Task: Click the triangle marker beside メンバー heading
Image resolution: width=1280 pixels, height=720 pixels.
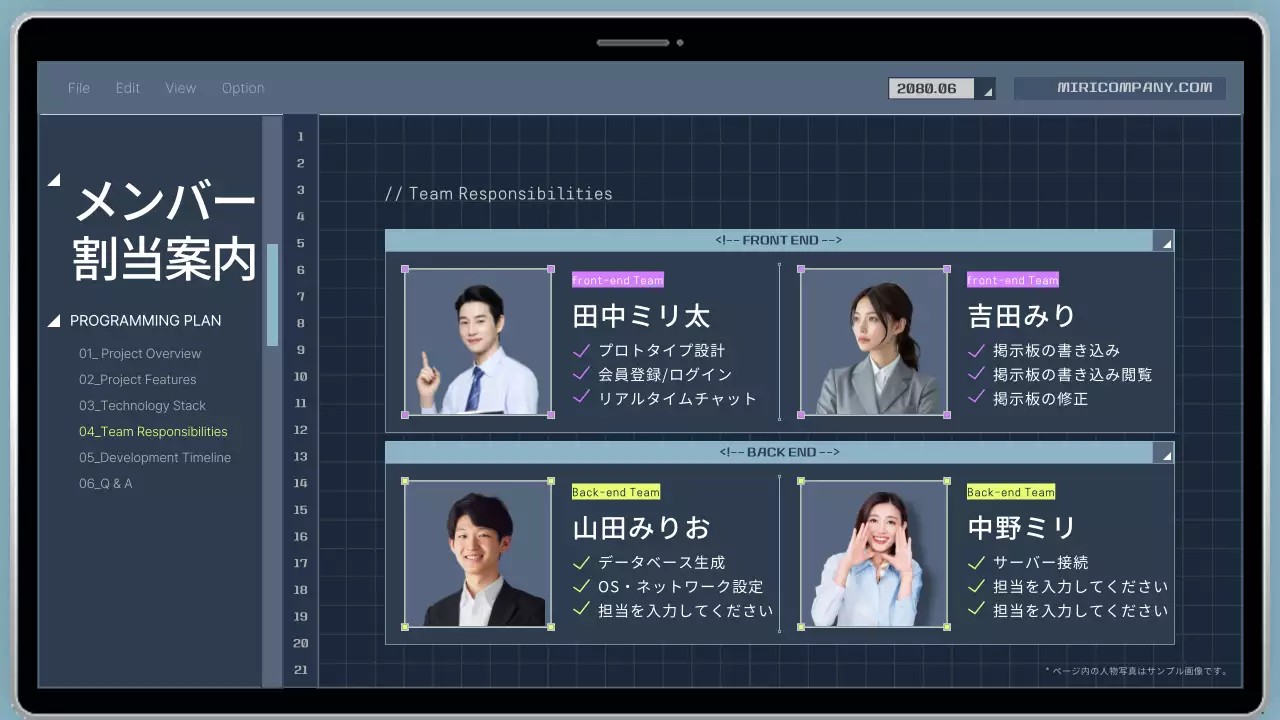Action: click(55, 180)
